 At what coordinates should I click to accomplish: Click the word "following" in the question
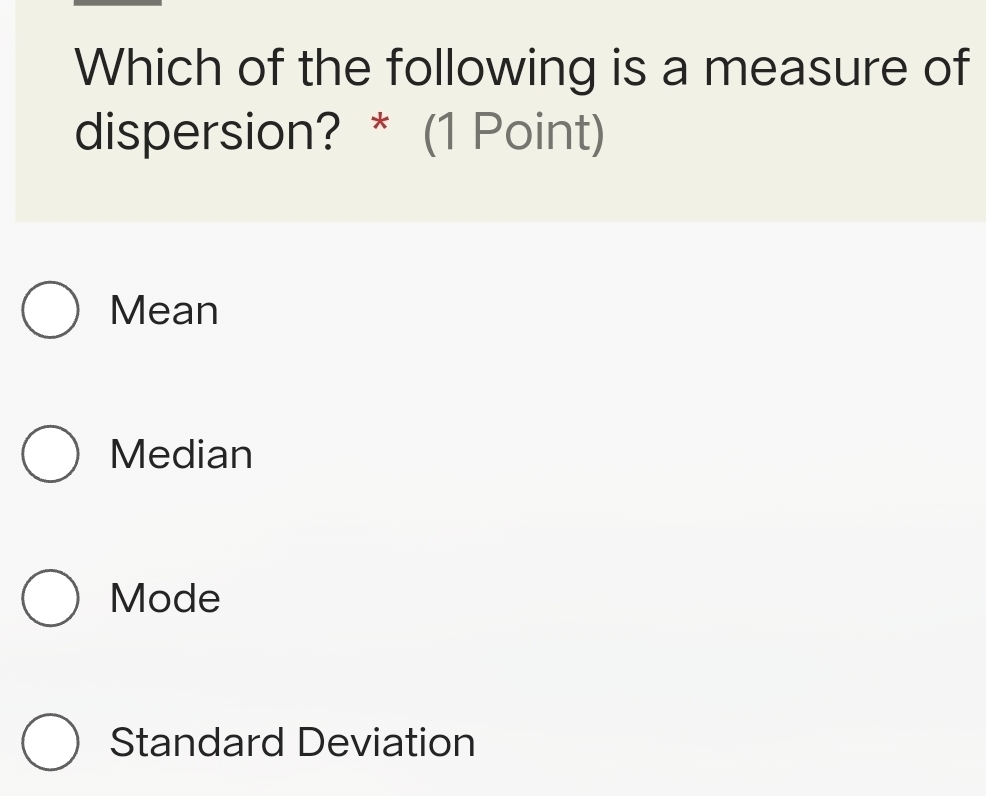pyautogui.click(x=492, y=67)
